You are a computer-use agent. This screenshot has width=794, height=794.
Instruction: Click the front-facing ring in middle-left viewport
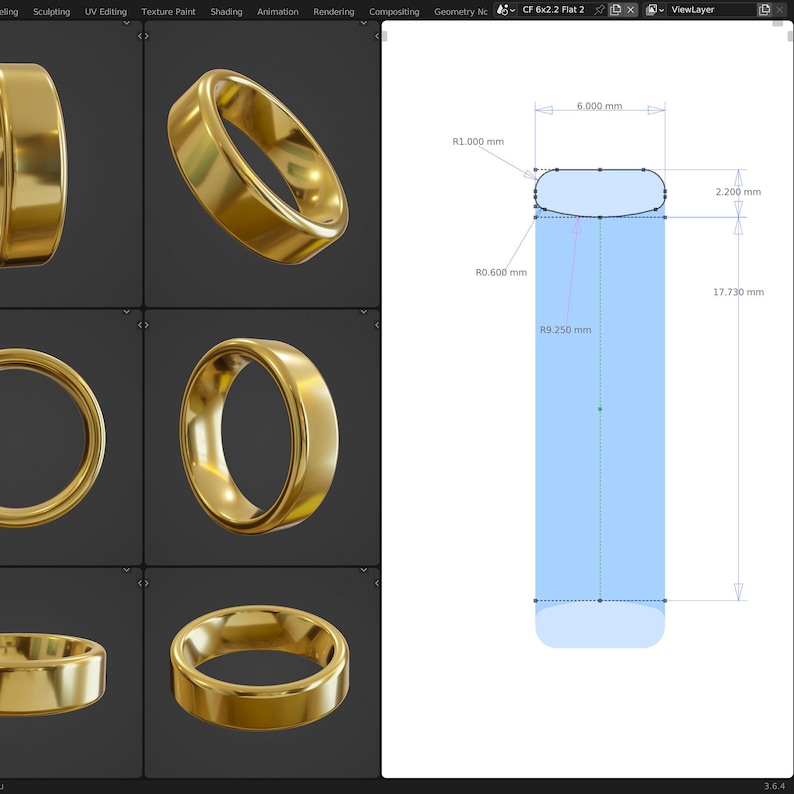(94, 438)
